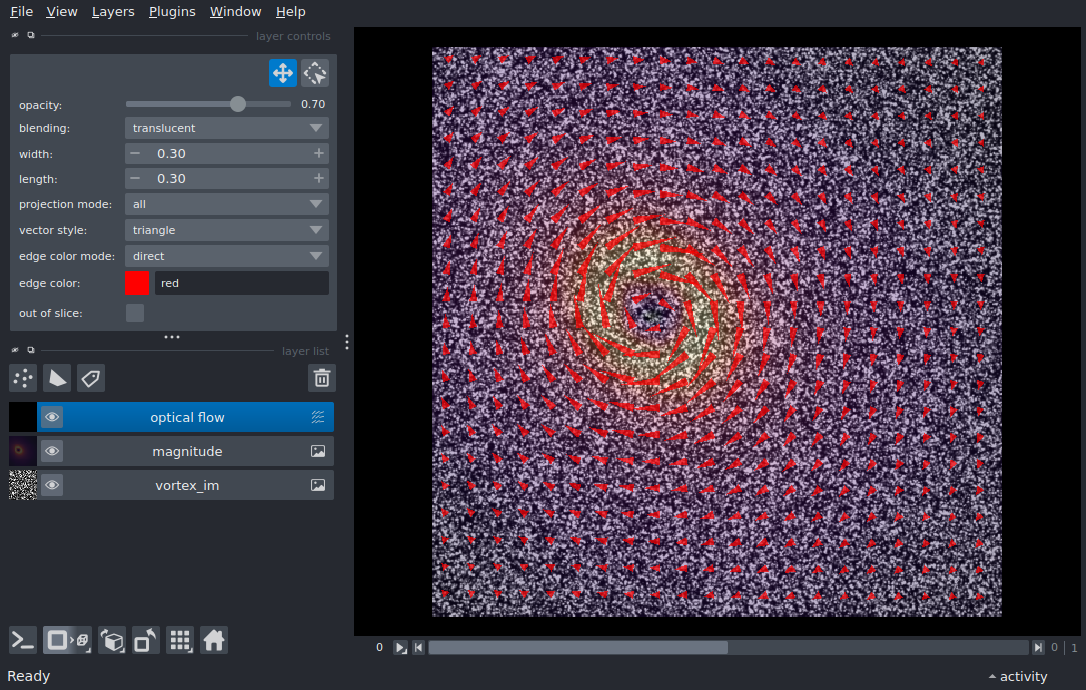Create a new labels layer
This screenshot has height=690, width=1086.
(x=91, y=378)
